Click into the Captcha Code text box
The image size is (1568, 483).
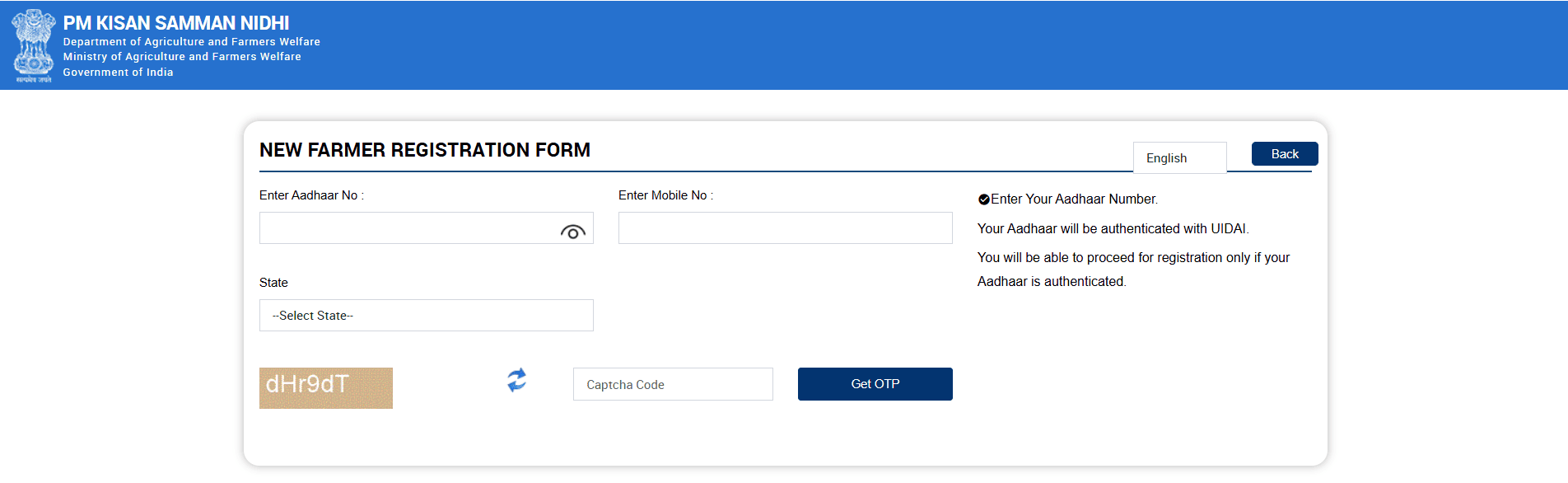673,384
